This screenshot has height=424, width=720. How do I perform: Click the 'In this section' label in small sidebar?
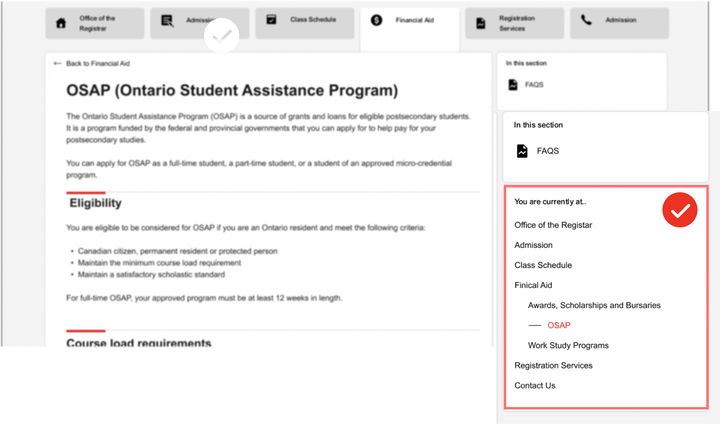click(x=526, y=63)
